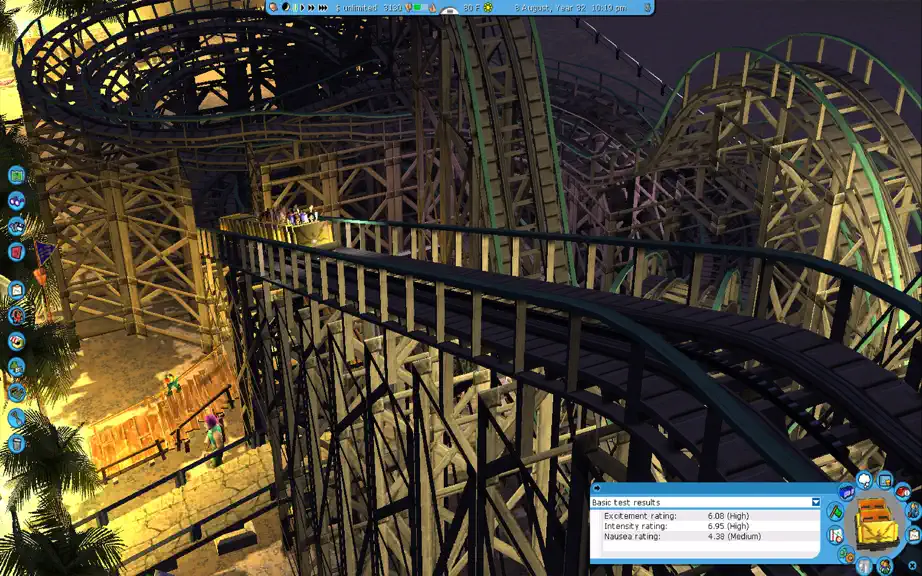
Task: Click the clock time '10:19 pm'
Action: tap(609, 8)
